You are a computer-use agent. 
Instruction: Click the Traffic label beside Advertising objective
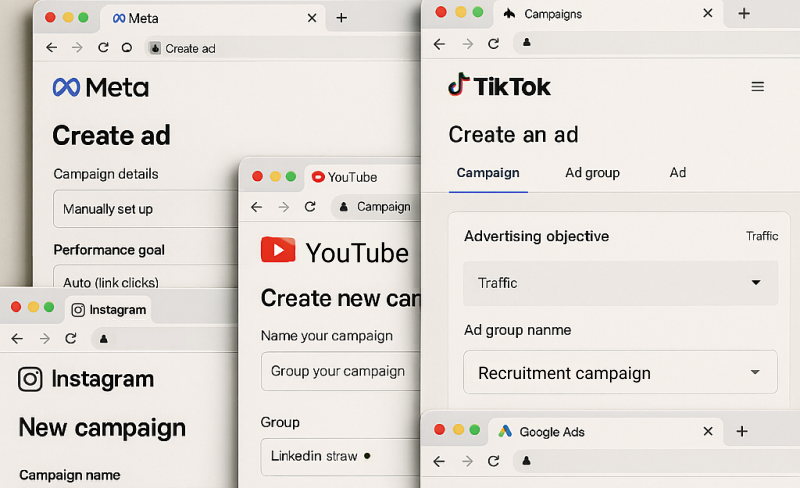coord(762,236)
